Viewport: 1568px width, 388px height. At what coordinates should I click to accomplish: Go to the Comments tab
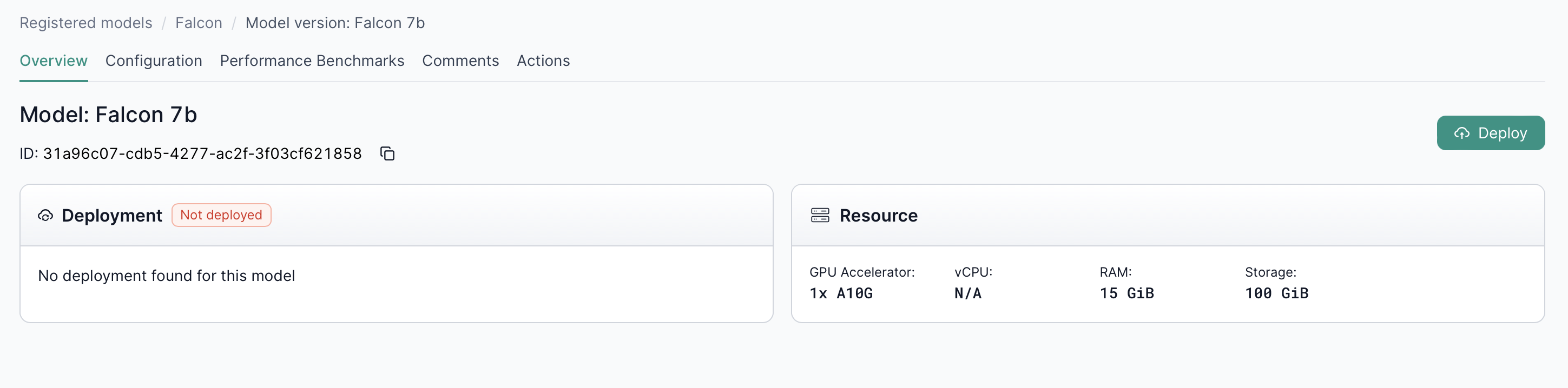[460, 61]
